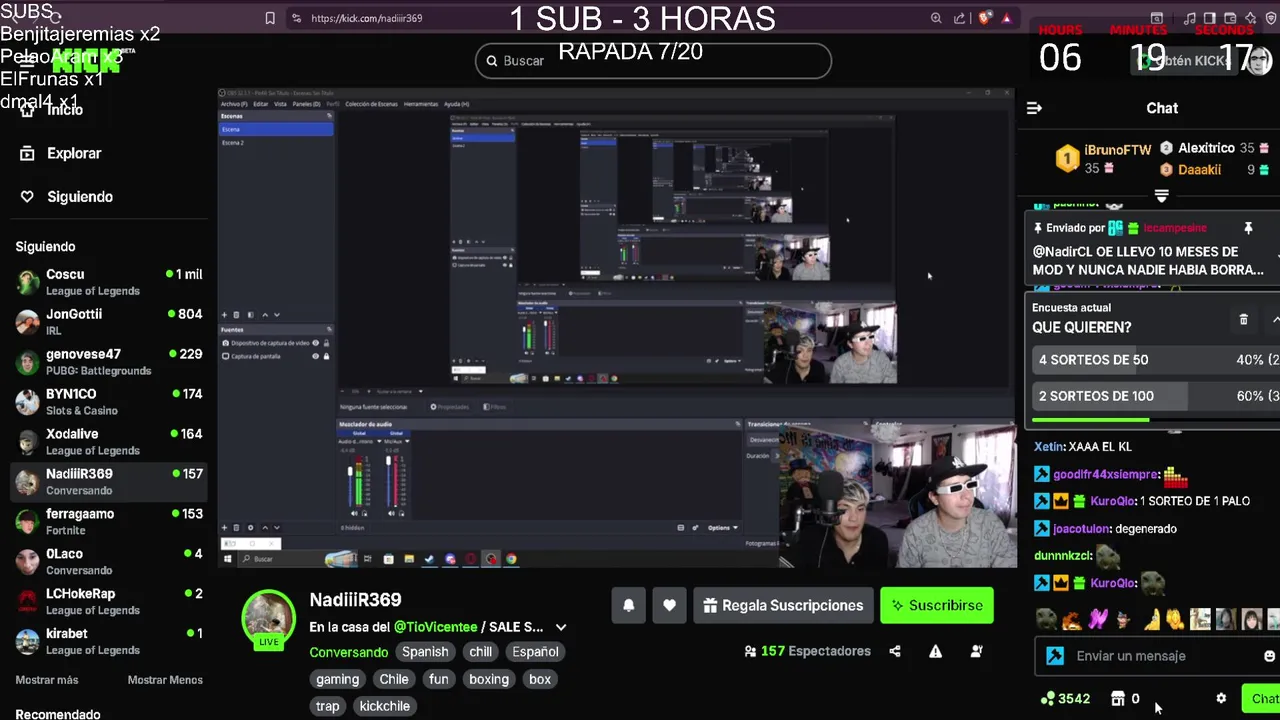Open the shop icon showing 0

(x=1126, y=699)
